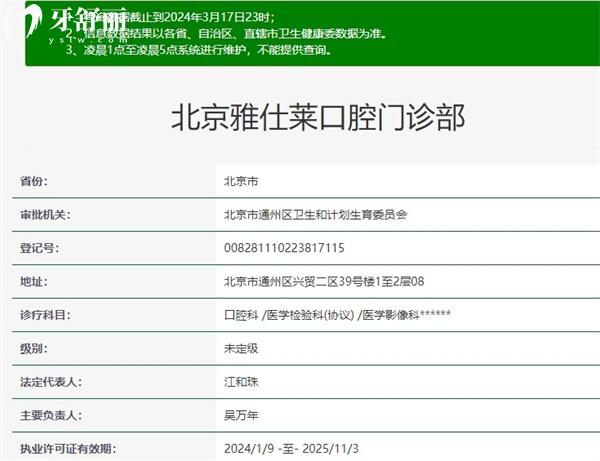This screenshot has height=461, width=600.
Task: Click notice line mentioning 2024年3月17日23时
Action: [x=170, y=17]
